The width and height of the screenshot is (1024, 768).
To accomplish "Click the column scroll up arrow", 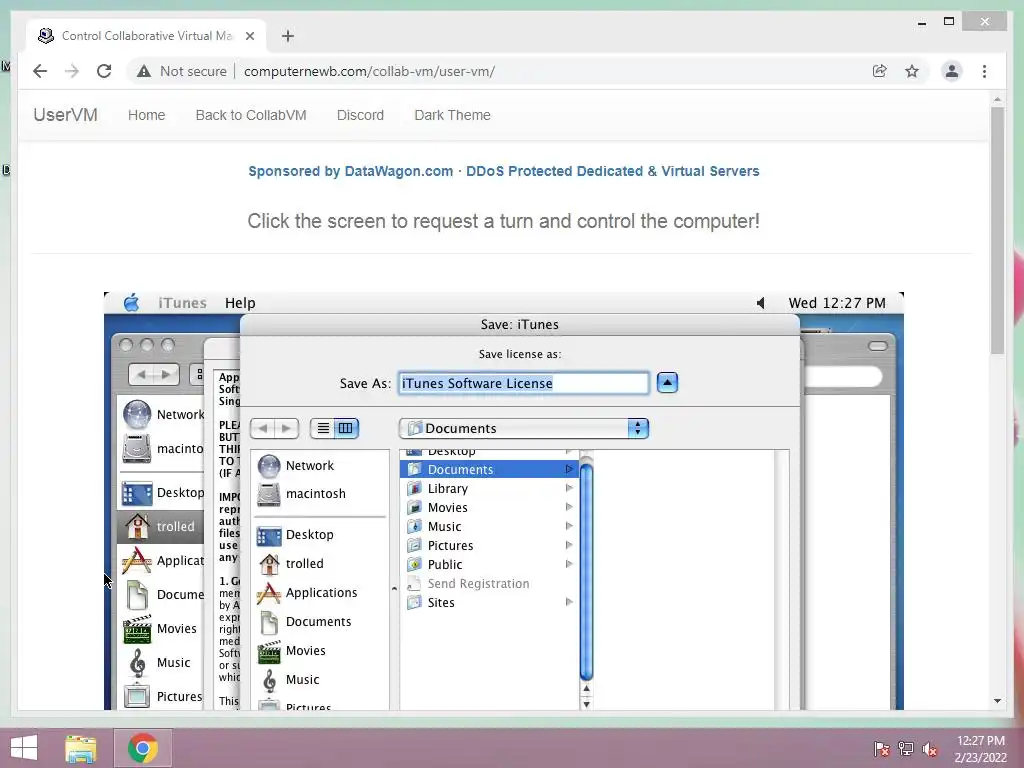I will point(586,688).
